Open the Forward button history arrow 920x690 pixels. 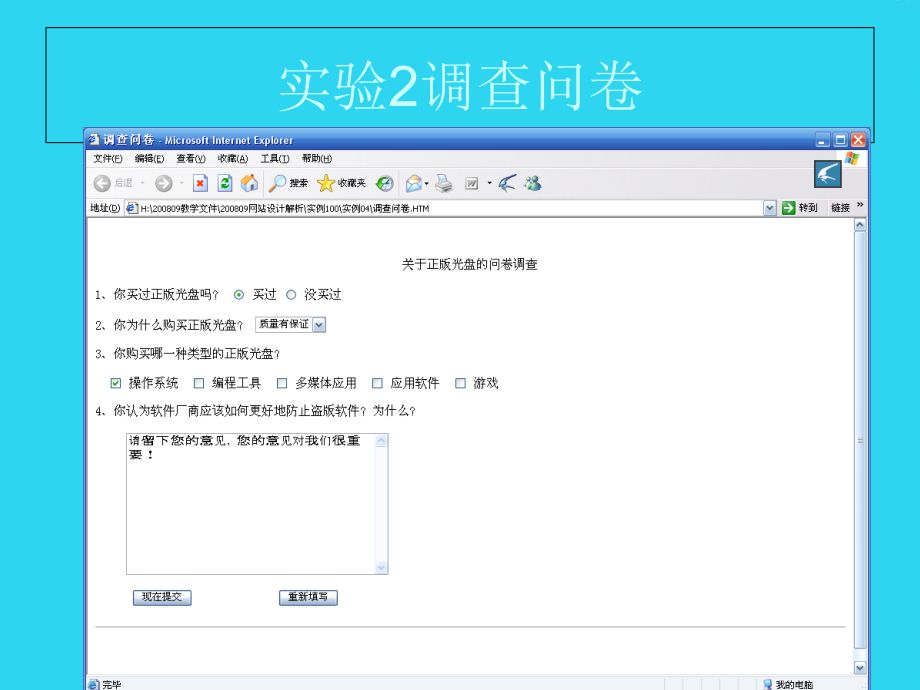(x=182, y=184)
